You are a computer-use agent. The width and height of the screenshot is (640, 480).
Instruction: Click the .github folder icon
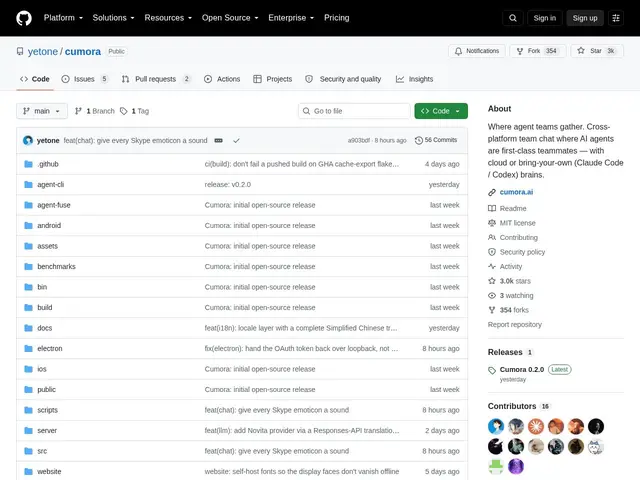click(28, 164)
